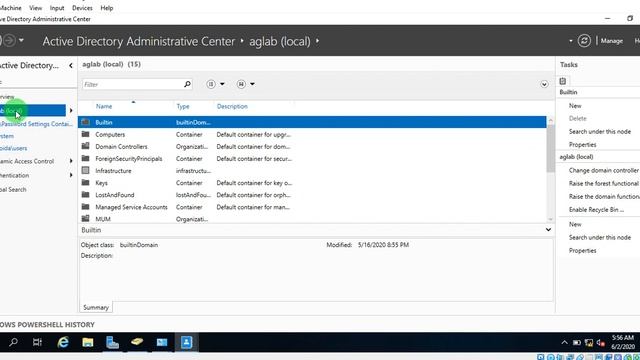Select the Managed Service Accounts row name

131,207
